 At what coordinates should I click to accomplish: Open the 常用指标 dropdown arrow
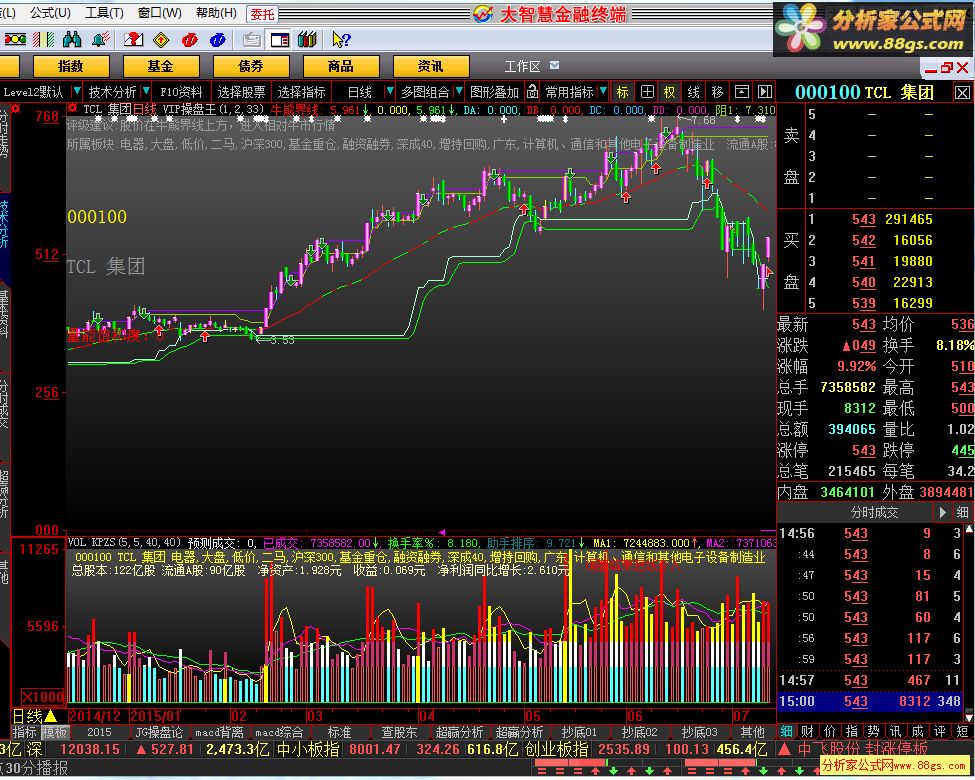coord(602,91)
